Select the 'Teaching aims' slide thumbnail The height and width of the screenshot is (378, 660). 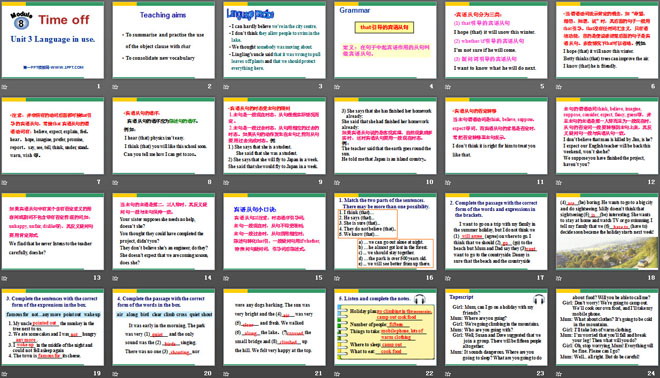tap(163, 40)
